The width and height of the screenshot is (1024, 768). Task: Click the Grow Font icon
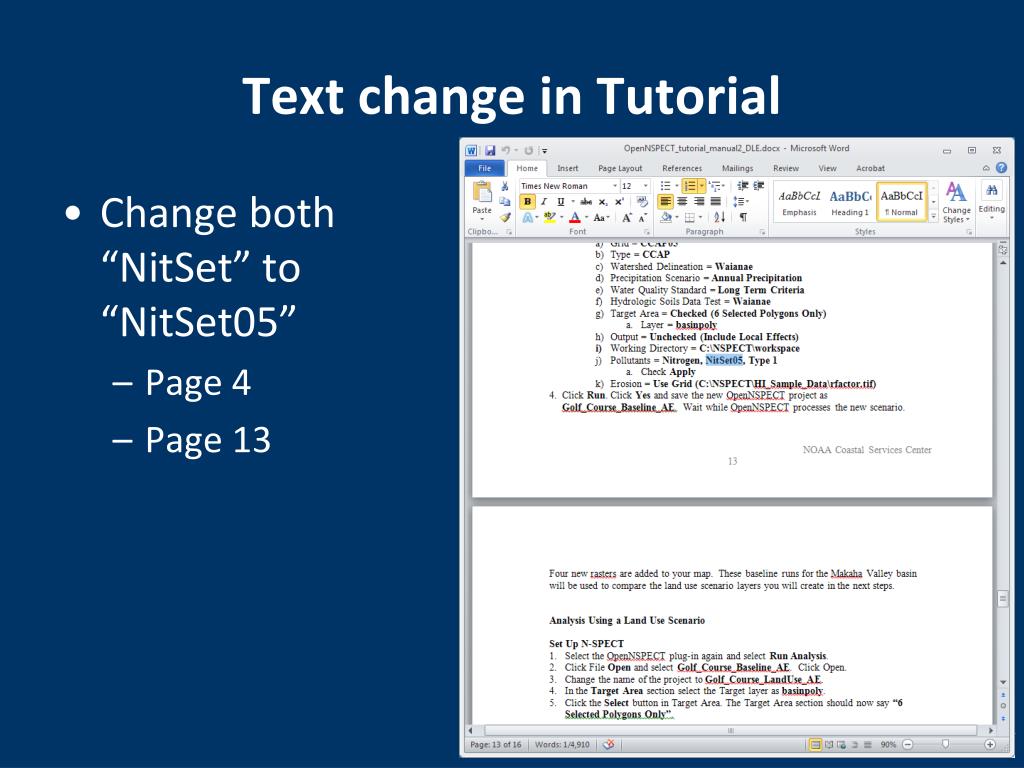627,217
